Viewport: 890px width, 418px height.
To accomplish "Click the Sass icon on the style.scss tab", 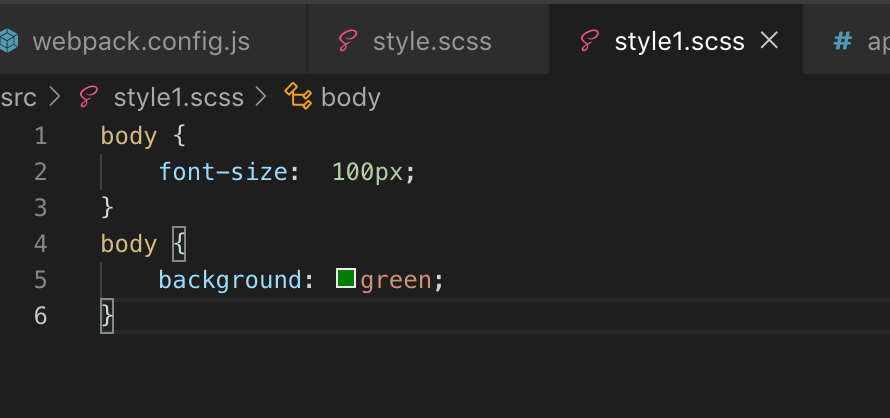I will pos(348,41).
